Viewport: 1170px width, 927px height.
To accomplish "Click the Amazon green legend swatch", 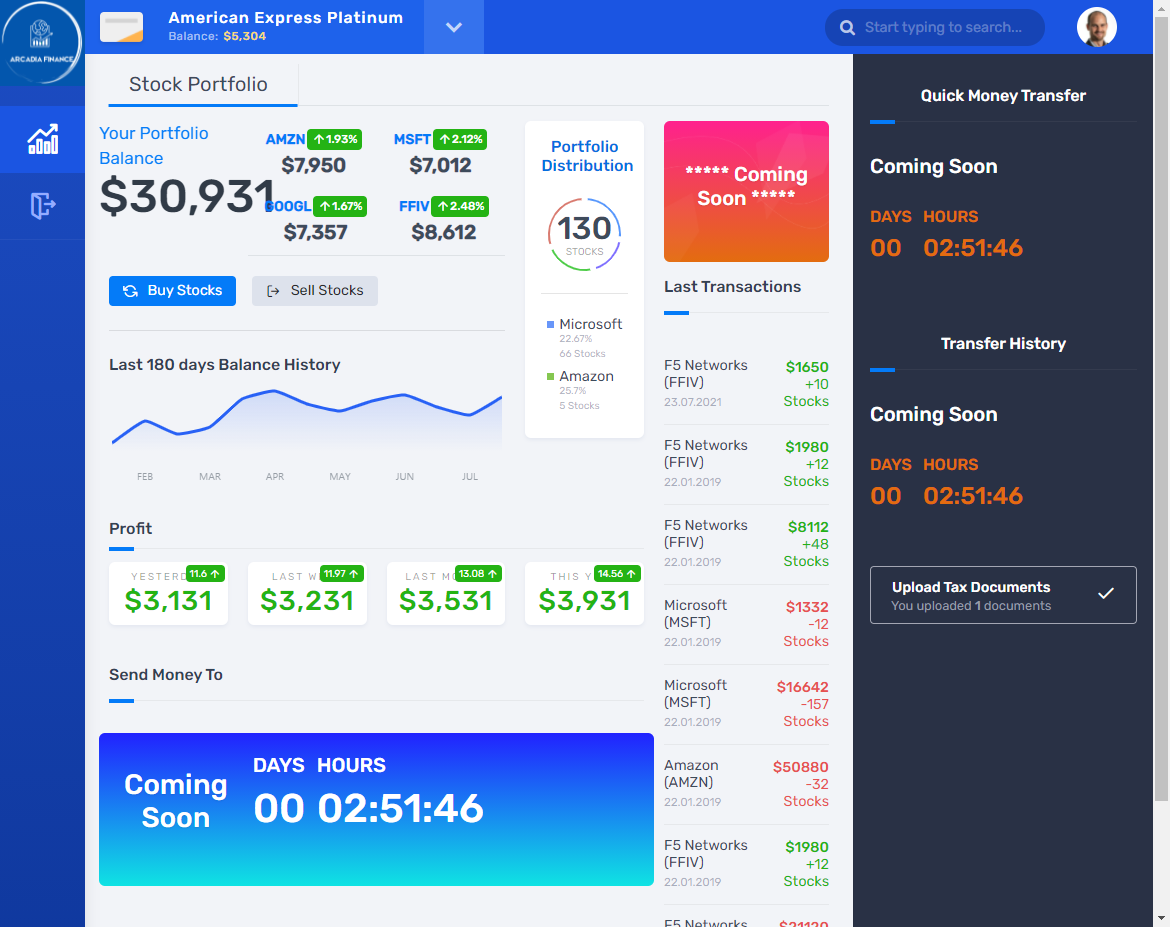I will [551, 377].
